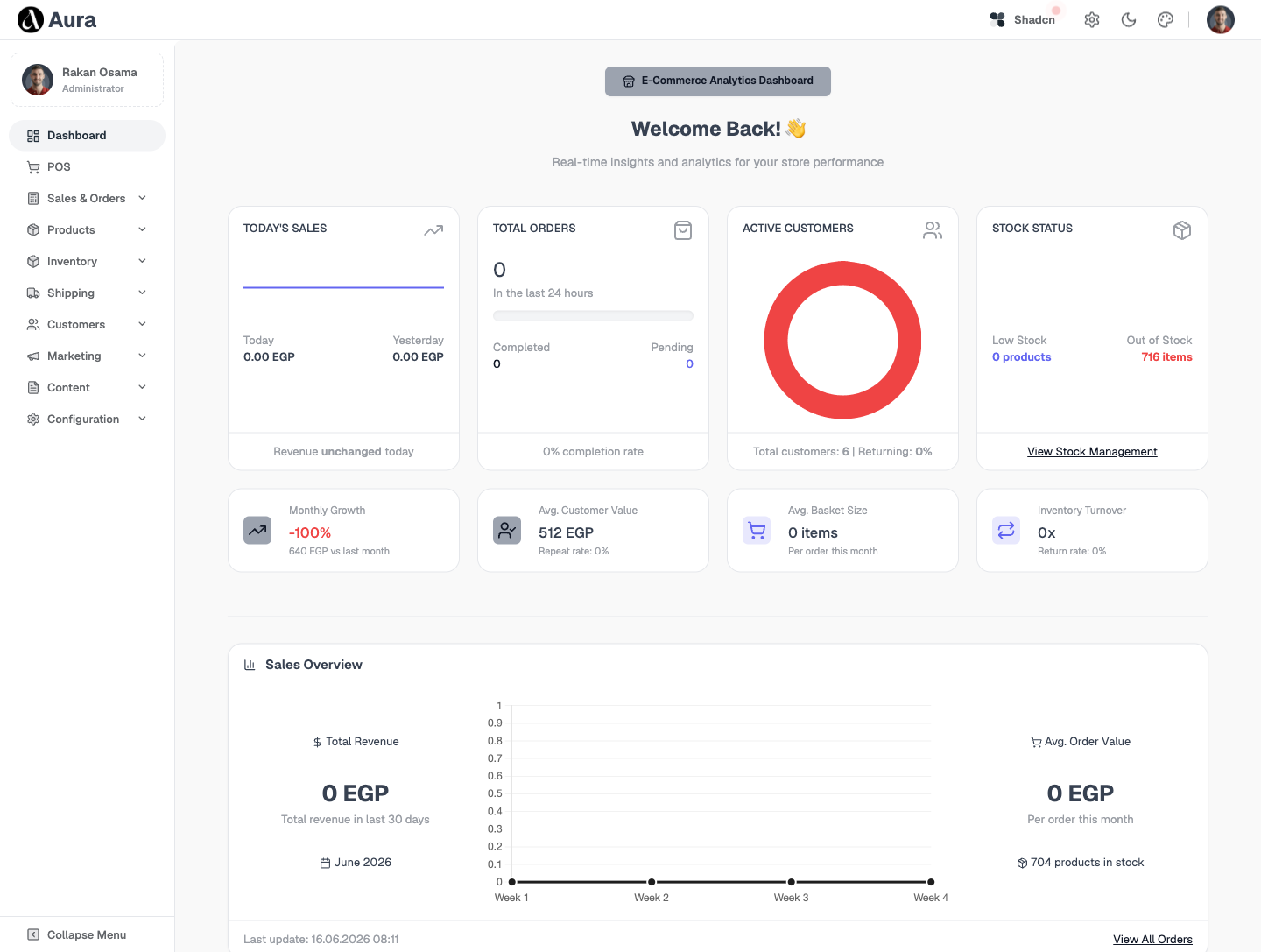Open Rakan Osama profile card
Image resolution: width=1261 pixels, height=952 pixels.
point(87,80)
